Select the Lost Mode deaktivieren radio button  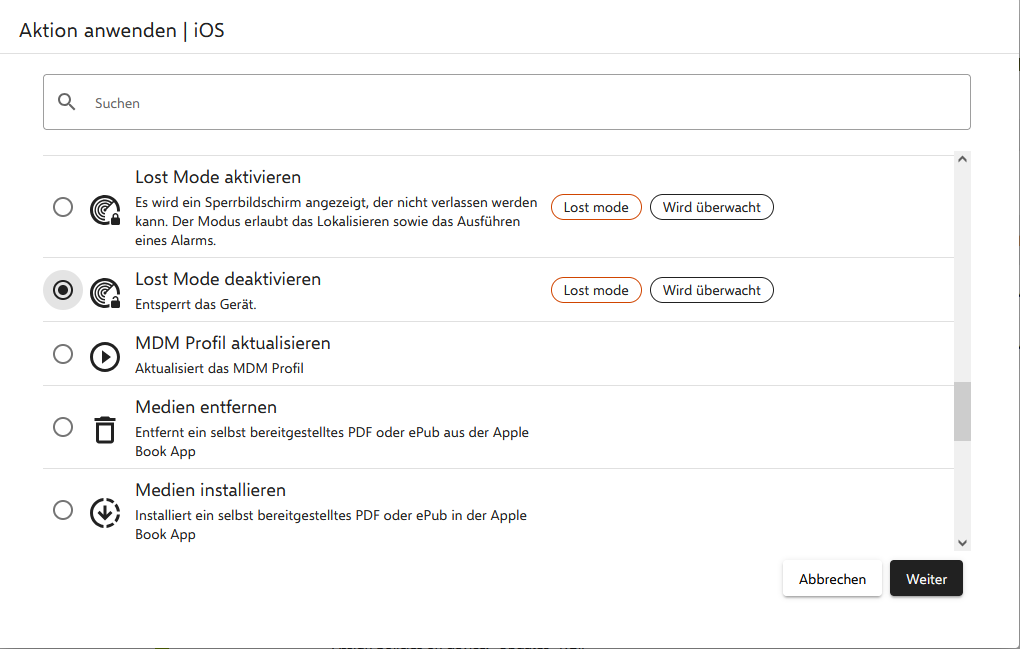pyautogui.click(x=63, y=290)
